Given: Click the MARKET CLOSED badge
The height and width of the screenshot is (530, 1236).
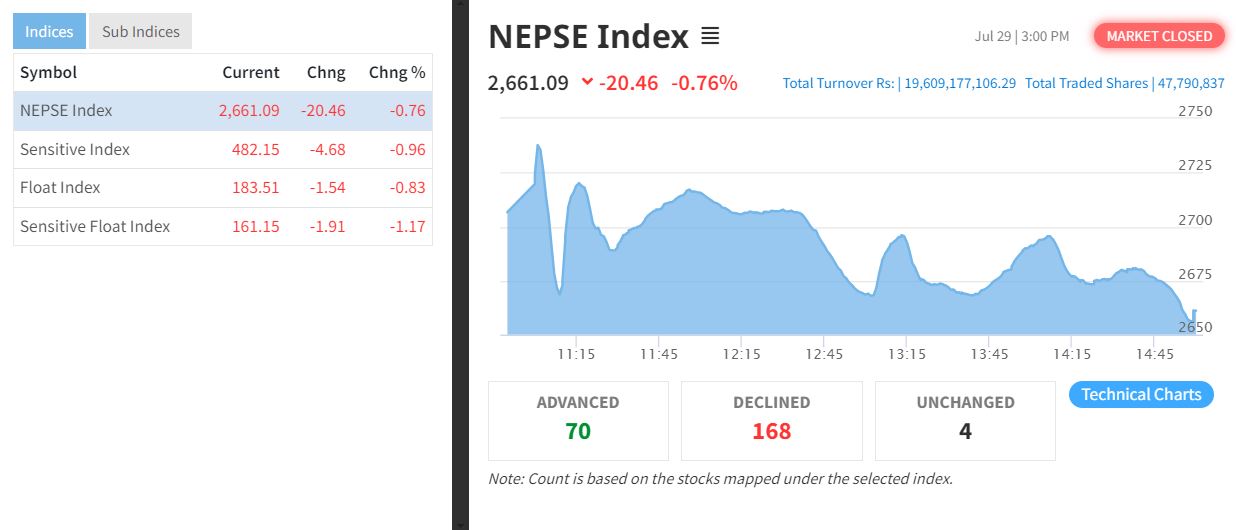Looking at the screenshot, I should tap(1159, 36).
